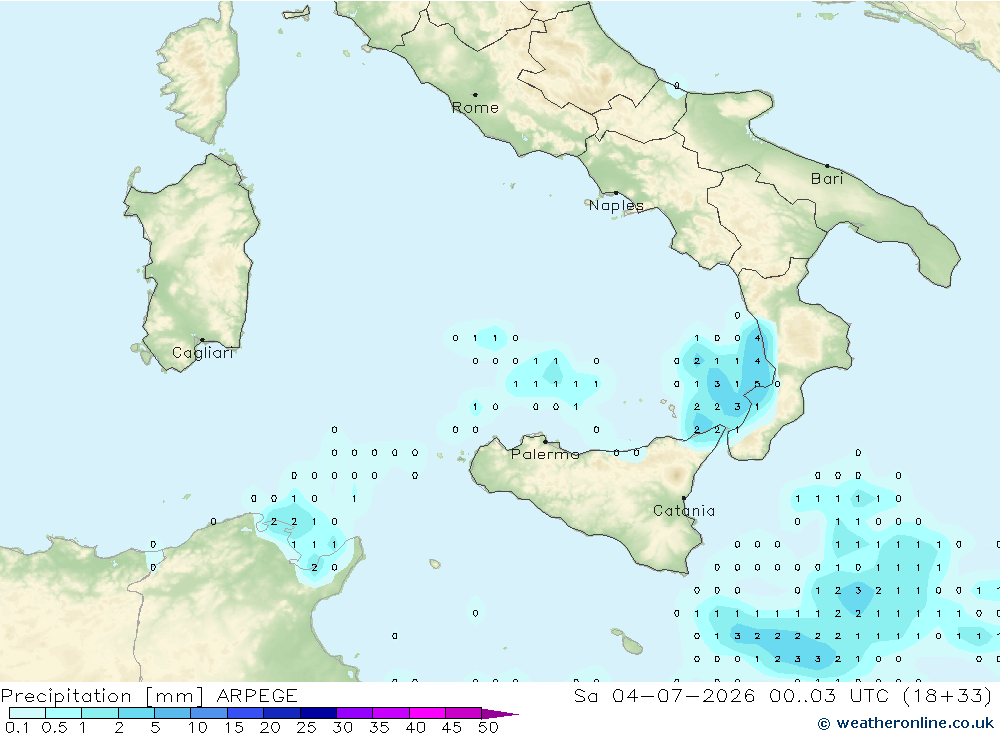Pick the 20–25 mm legend color
Image resolution: width=1000 pixels, height=733 pixels.
(x=282, y=713)
